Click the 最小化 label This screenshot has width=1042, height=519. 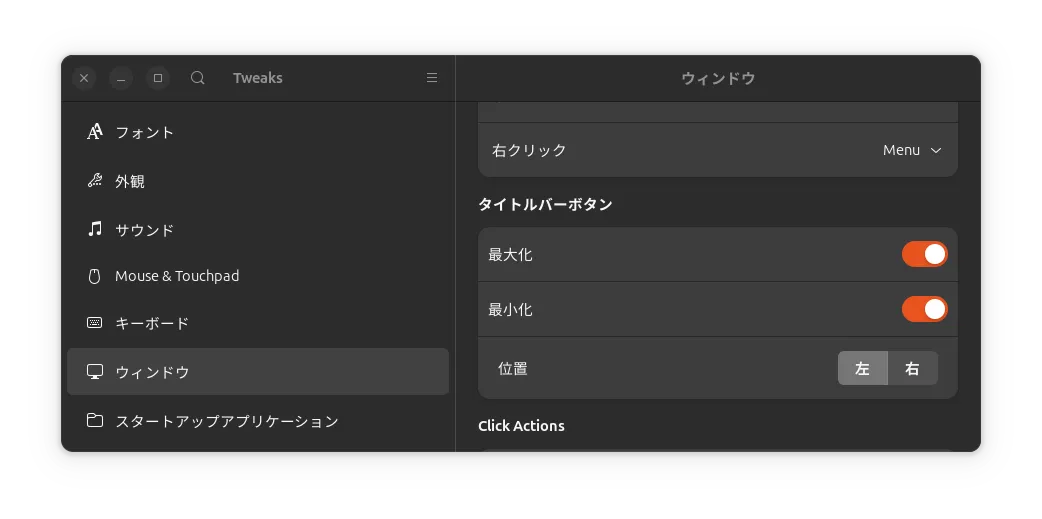[510, 310]
